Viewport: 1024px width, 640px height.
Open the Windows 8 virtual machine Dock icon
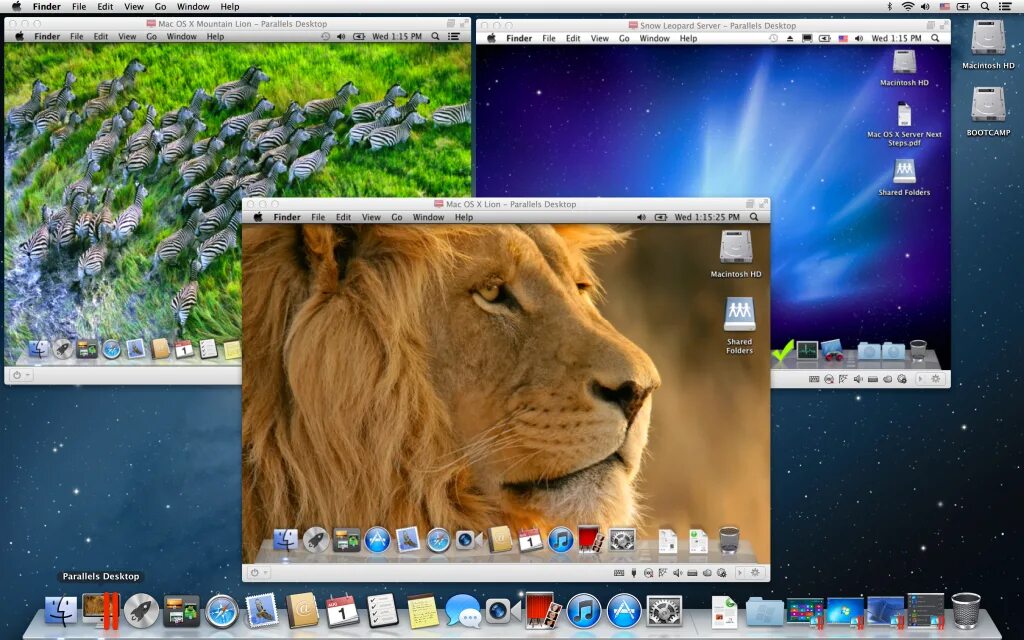click(805, 612)
